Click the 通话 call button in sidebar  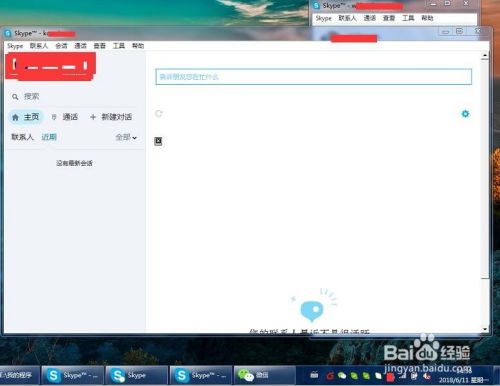pyautogui.click(x=66, y=117)
